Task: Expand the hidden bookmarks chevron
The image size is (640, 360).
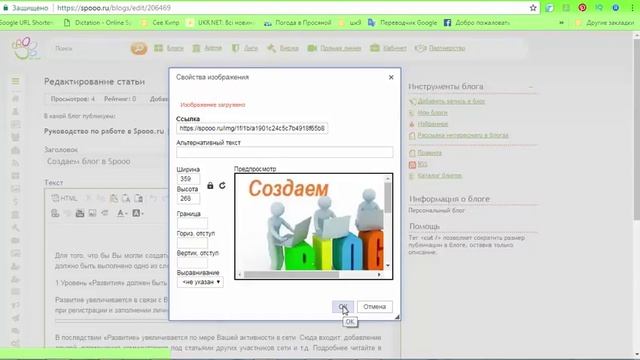Action: (562, 23)
